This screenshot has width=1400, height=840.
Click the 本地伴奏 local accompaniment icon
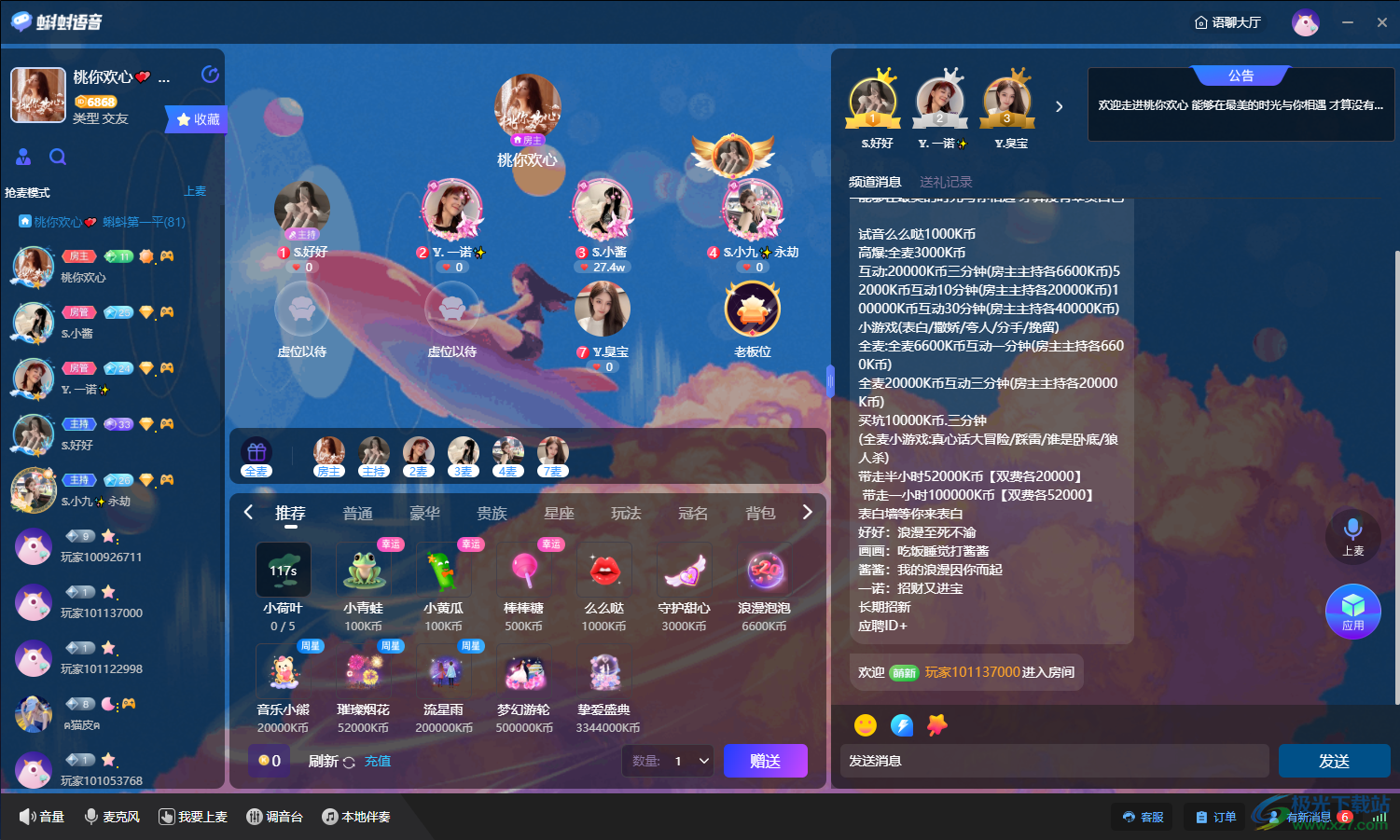pos(356,817)
